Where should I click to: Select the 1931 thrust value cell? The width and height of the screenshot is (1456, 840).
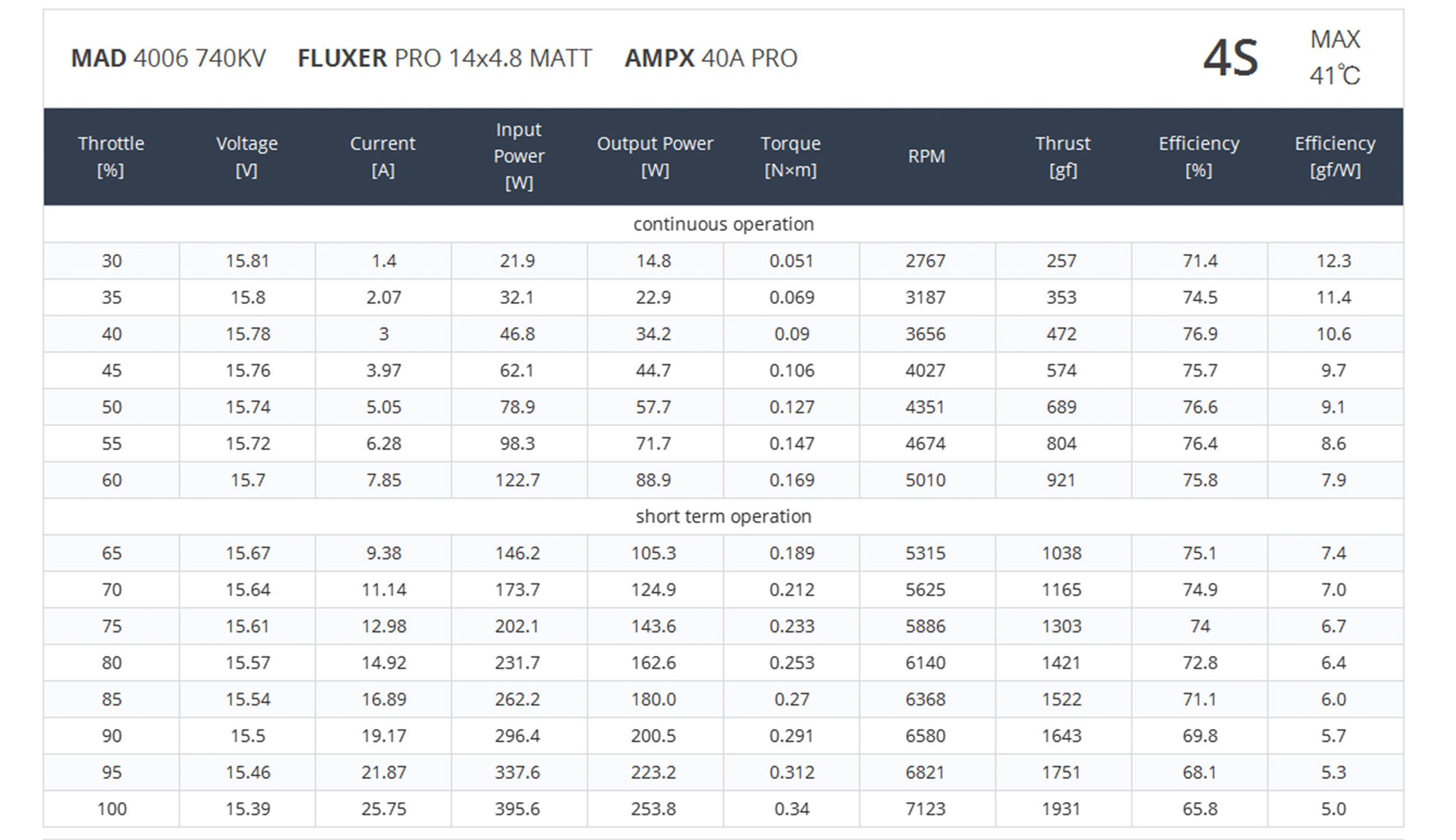pyautogui.click(x=1063, y=809)
